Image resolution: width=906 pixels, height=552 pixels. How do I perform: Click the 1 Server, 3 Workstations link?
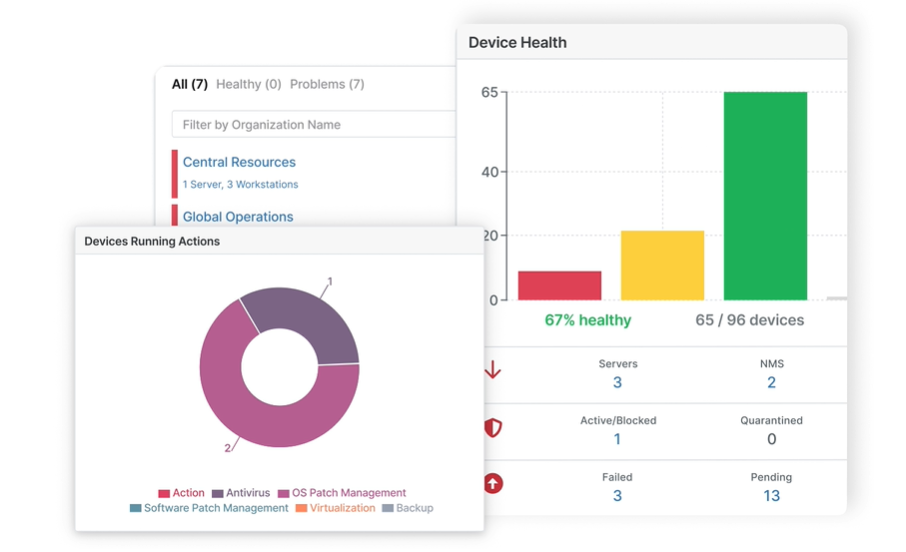click(x=240, y=184)
